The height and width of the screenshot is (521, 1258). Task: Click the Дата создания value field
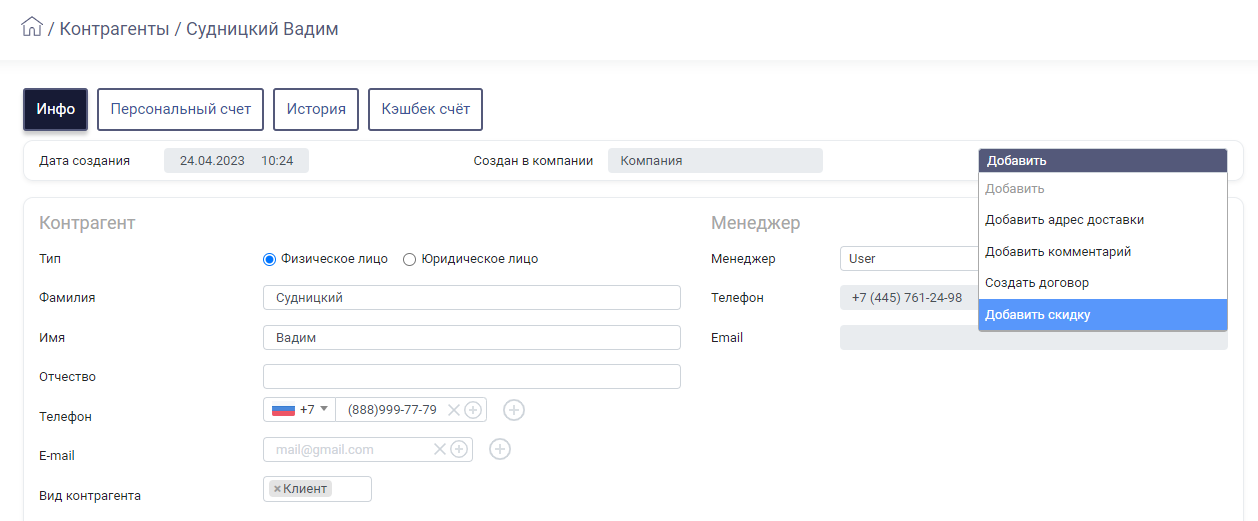(x=236, y=161)
